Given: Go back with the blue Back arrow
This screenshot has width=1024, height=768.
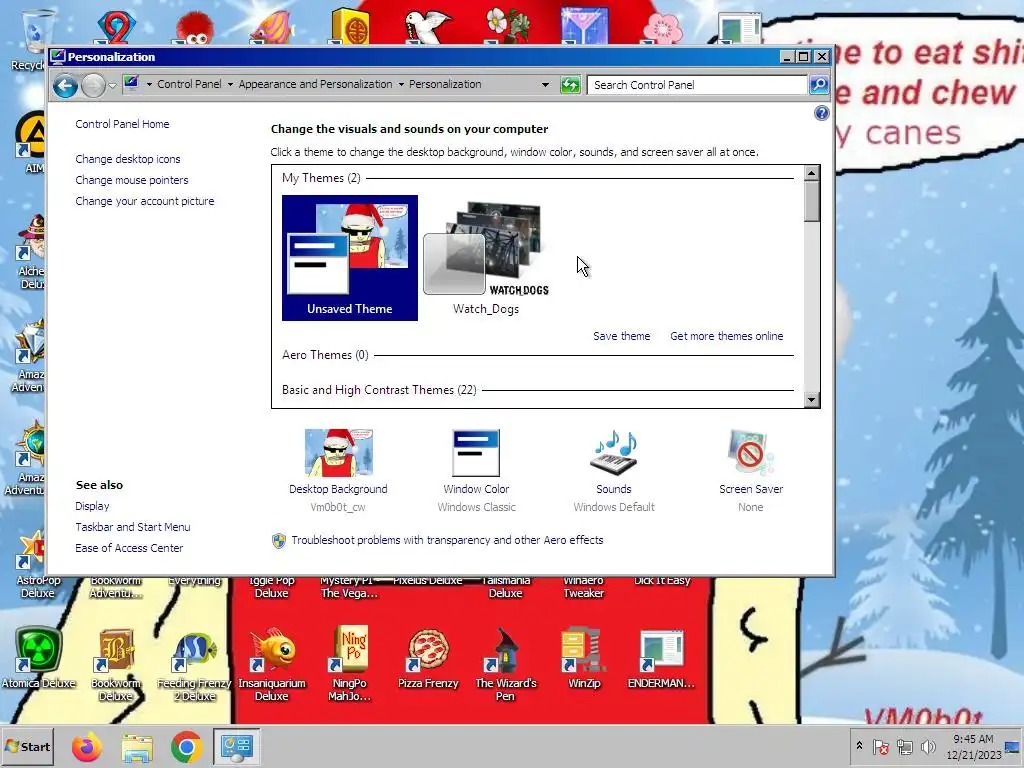Looking at the screenshot, I should click(65, 86).
